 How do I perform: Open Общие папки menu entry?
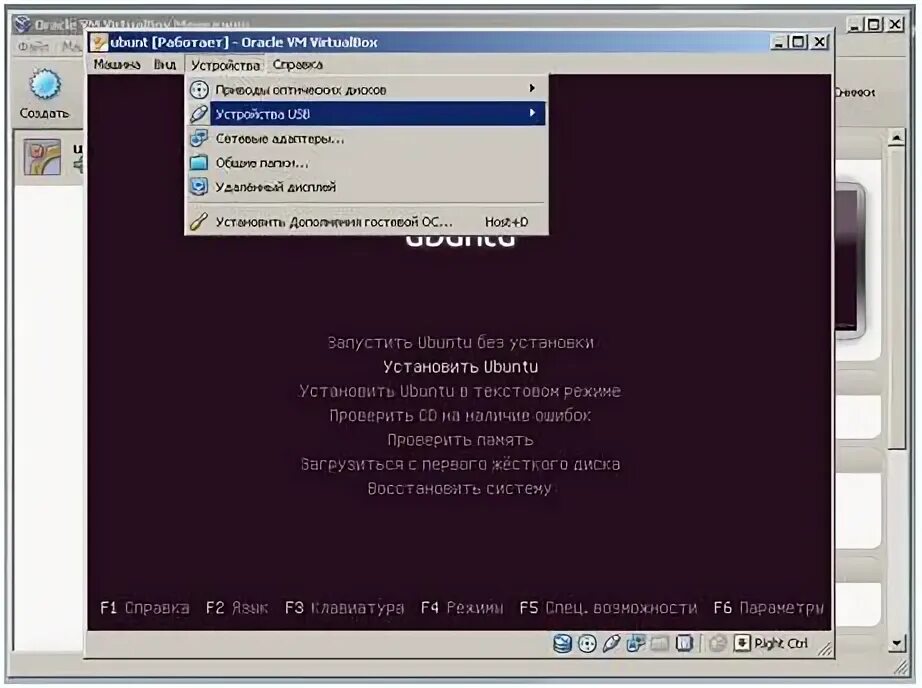tap(366, 163)
